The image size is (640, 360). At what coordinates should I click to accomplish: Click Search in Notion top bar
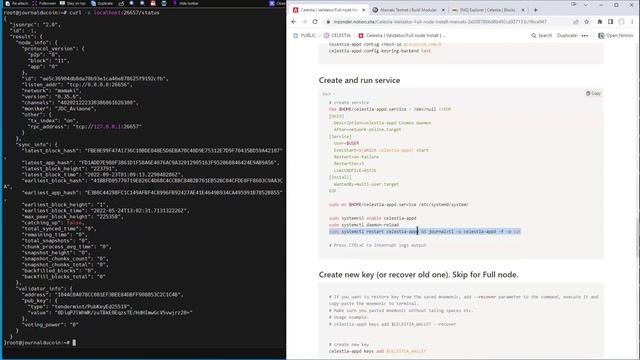tap(542, 36)
